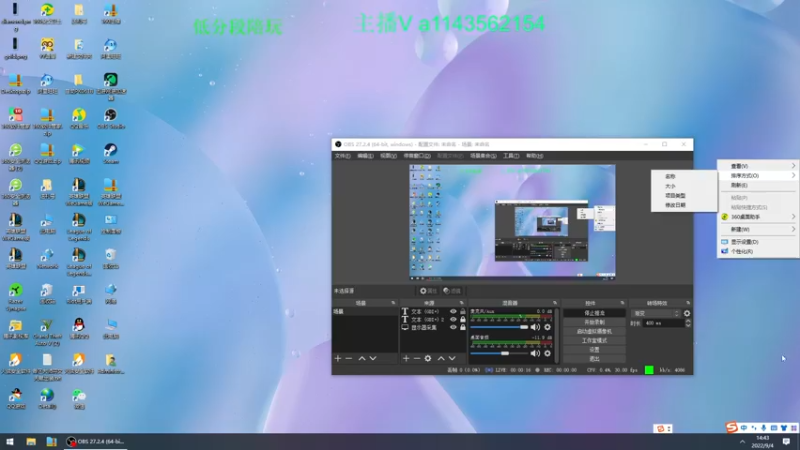The image size is (800, 450).
Task: Expand the 360桌面助手 submenu
Action: click(x=759, y=217)
